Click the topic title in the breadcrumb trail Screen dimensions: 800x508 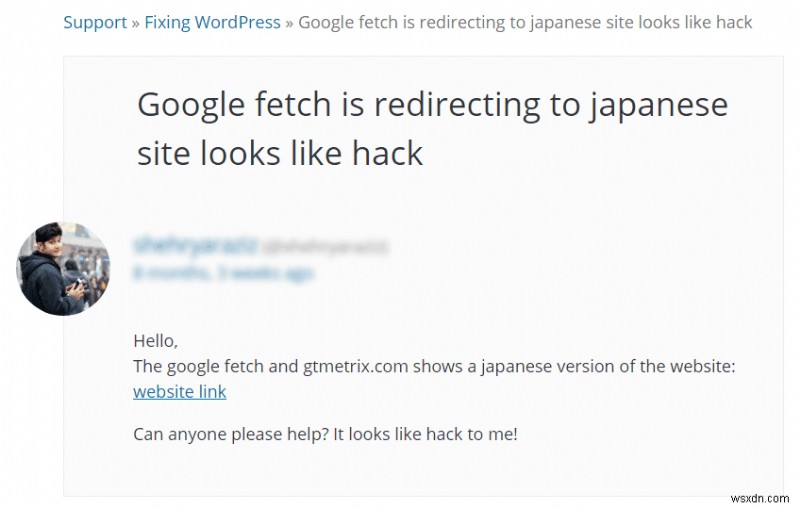pyautogui.click(x=525, y=22)
